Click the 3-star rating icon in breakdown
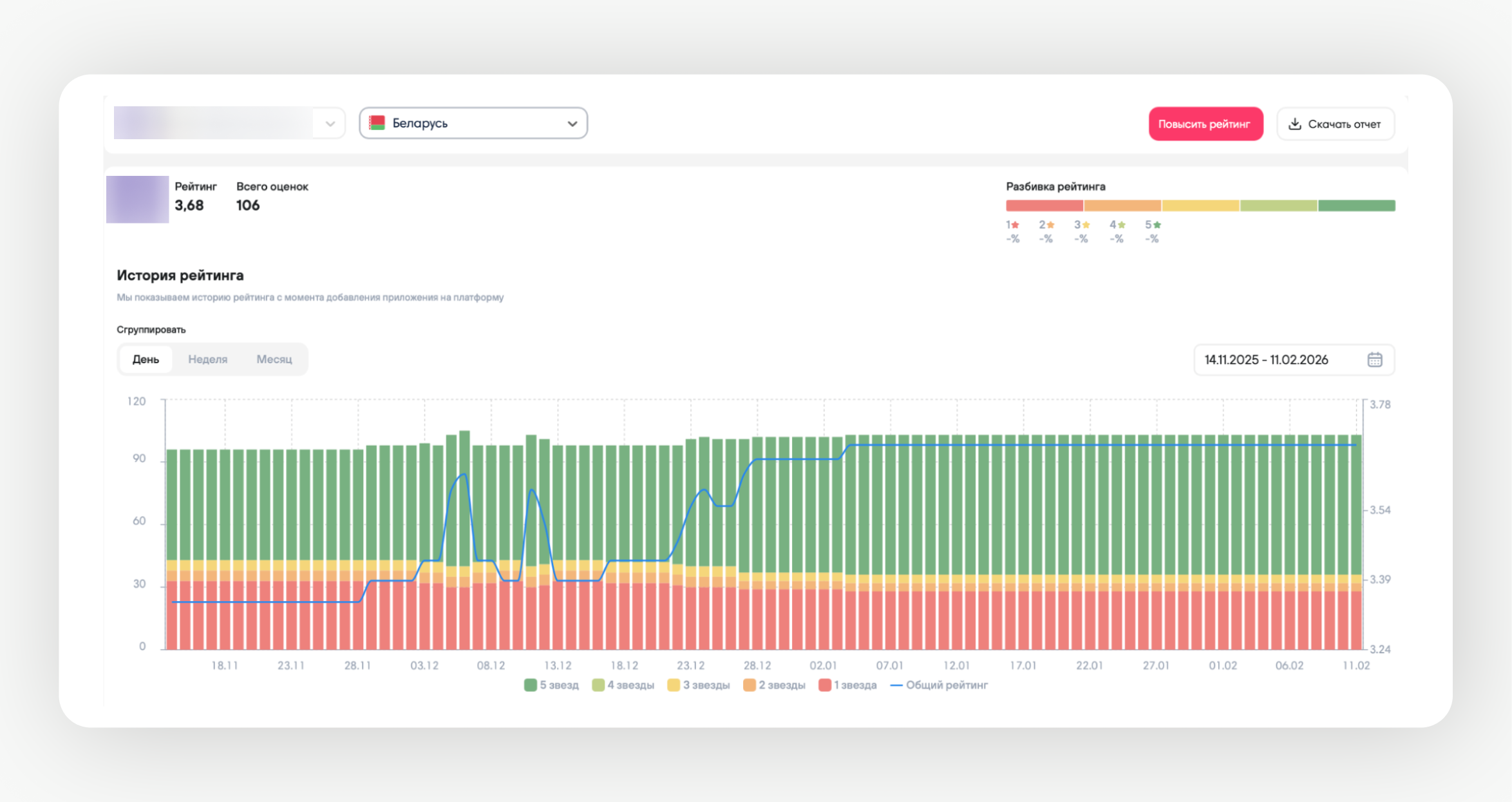The height and width of the screenshot is (802, 1512). 1086,225
